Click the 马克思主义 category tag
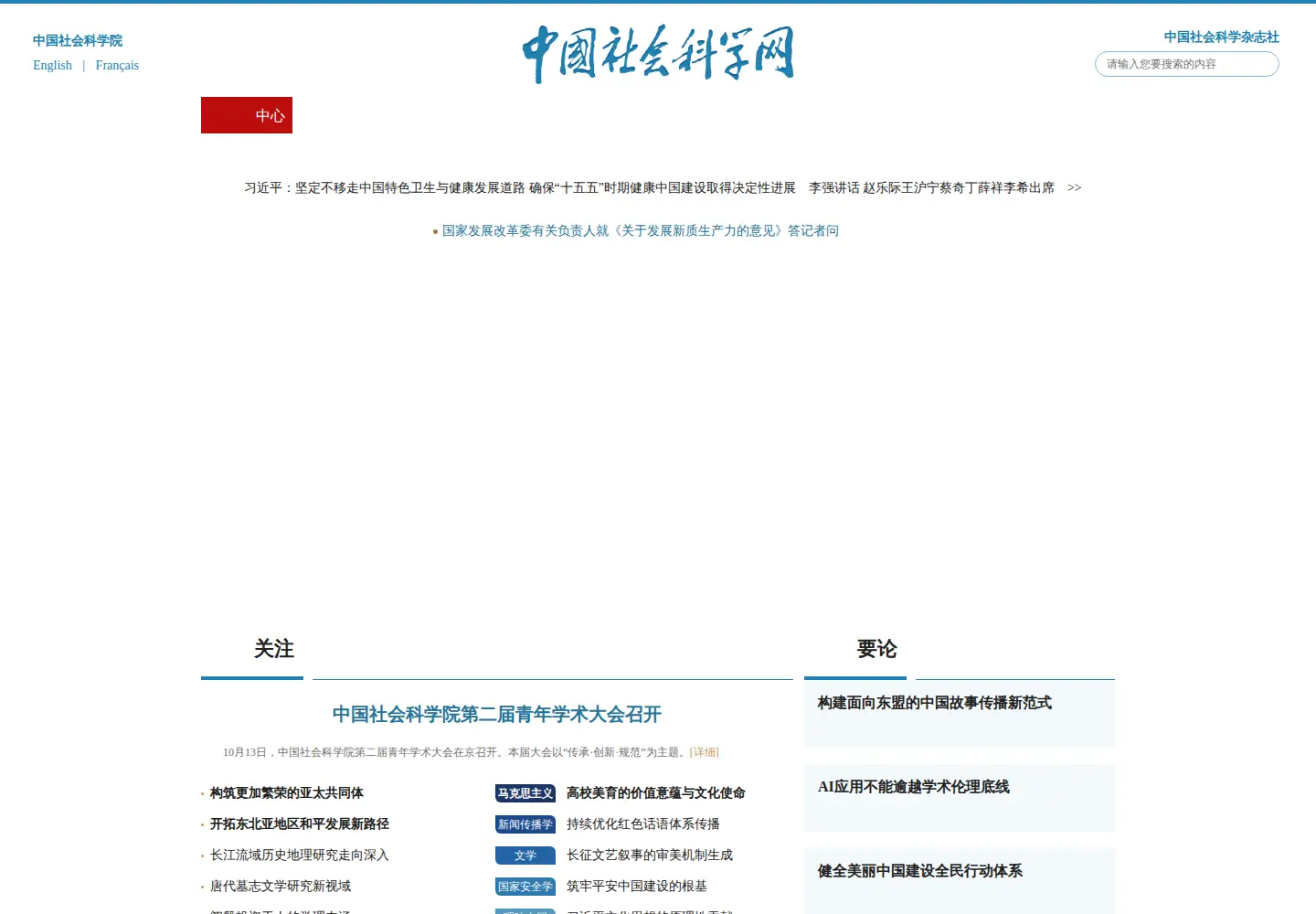This screenshot has width=1316, height=914. click(525, 793)
